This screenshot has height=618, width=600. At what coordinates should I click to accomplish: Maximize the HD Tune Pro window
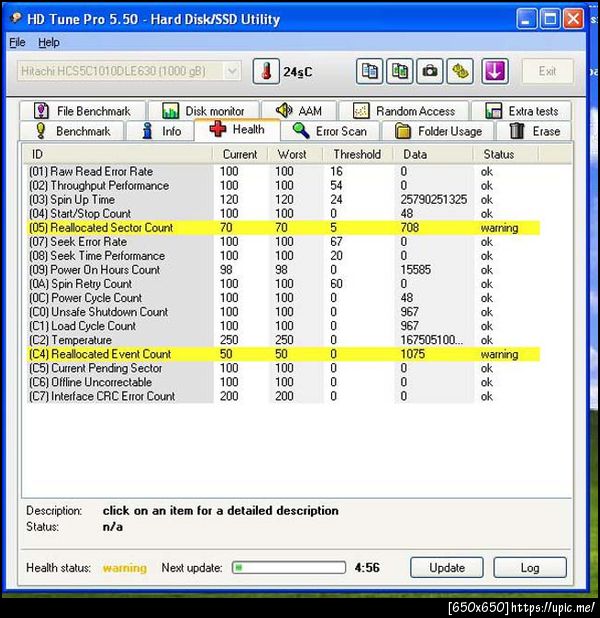coord(550,19)
